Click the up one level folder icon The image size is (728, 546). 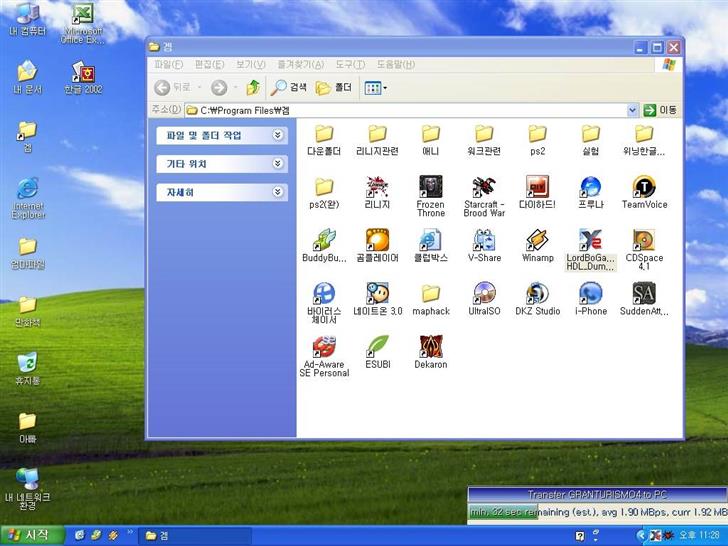click(x=253, y=87)
